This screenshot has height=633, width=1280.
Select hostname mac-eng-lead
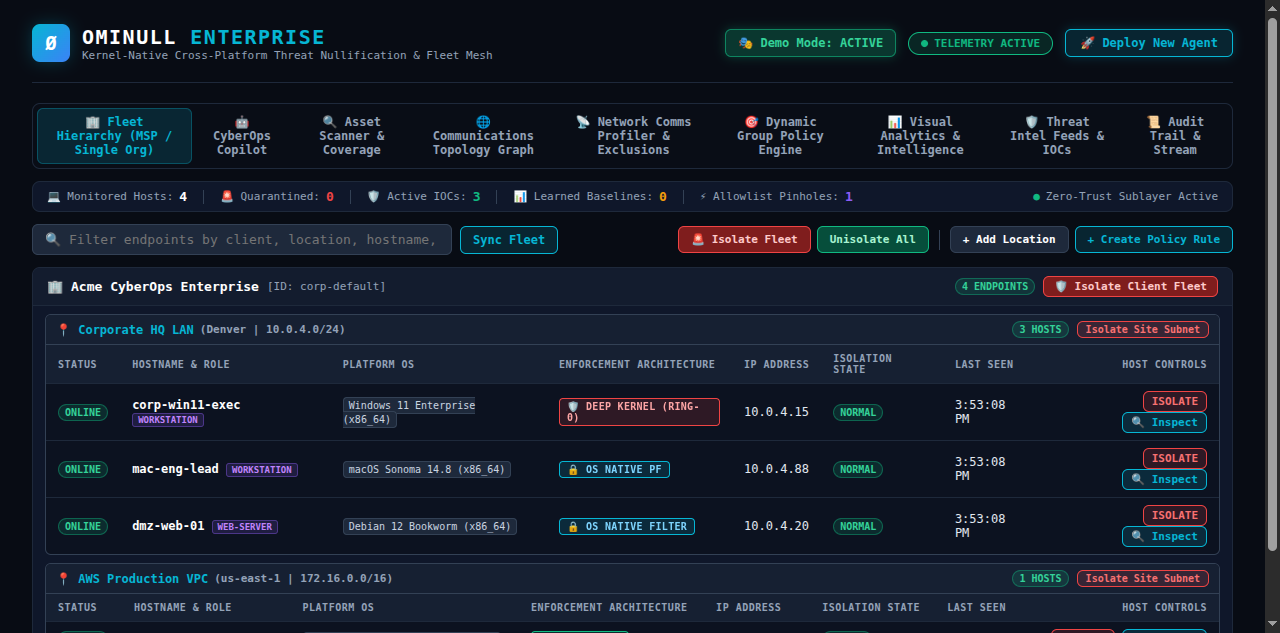coord(175,469)
